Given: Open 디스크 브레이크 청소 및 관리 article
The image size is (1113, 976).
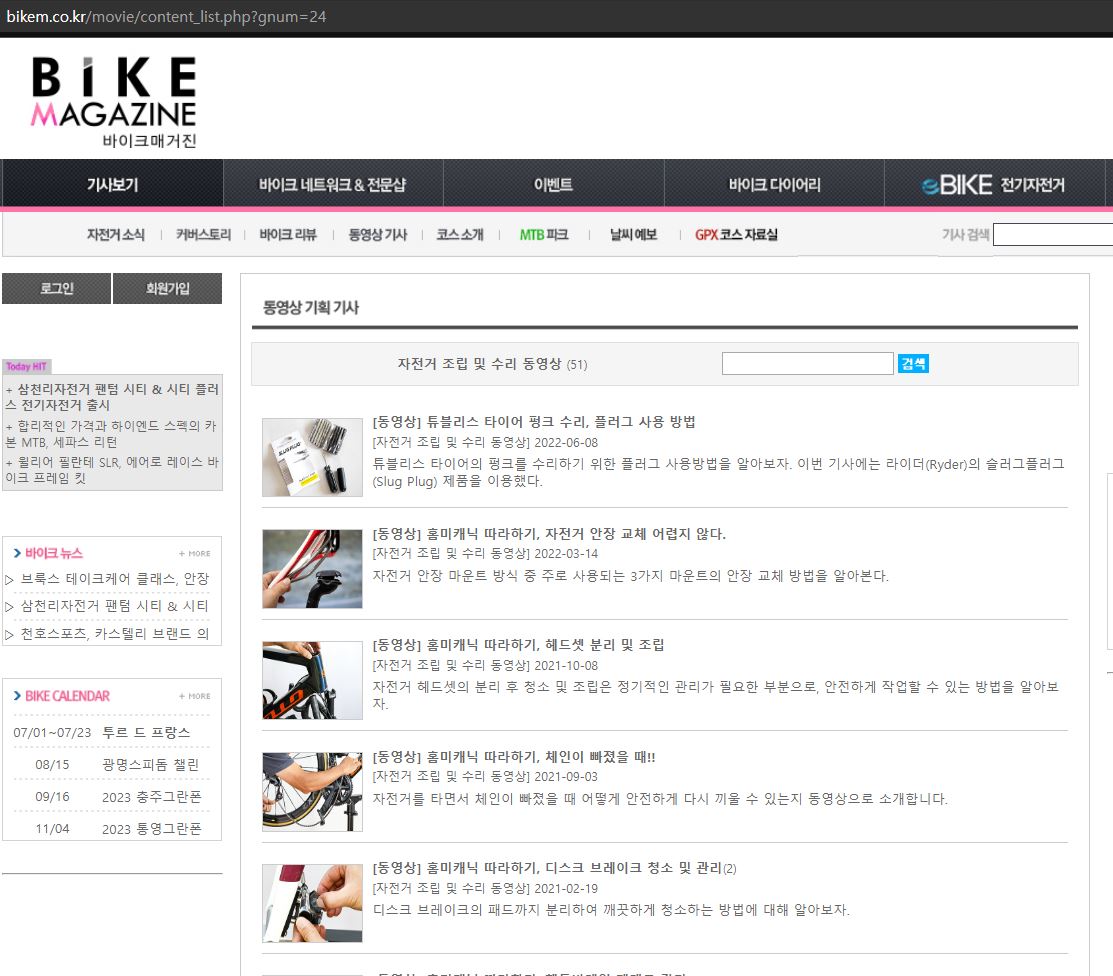Looking at the screenshot, I should click(547, 868).
